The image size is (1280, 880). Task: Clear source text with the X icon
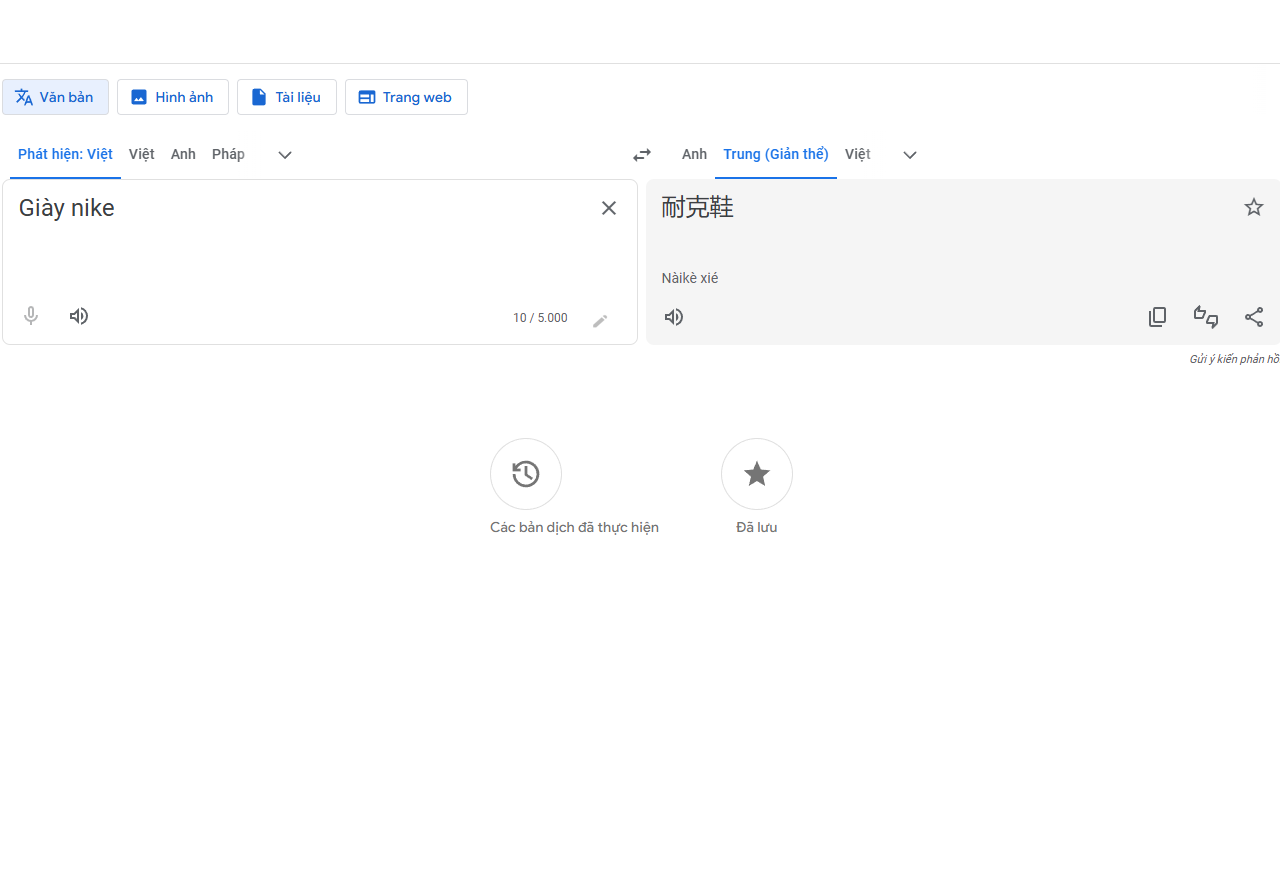click(609, 208)
